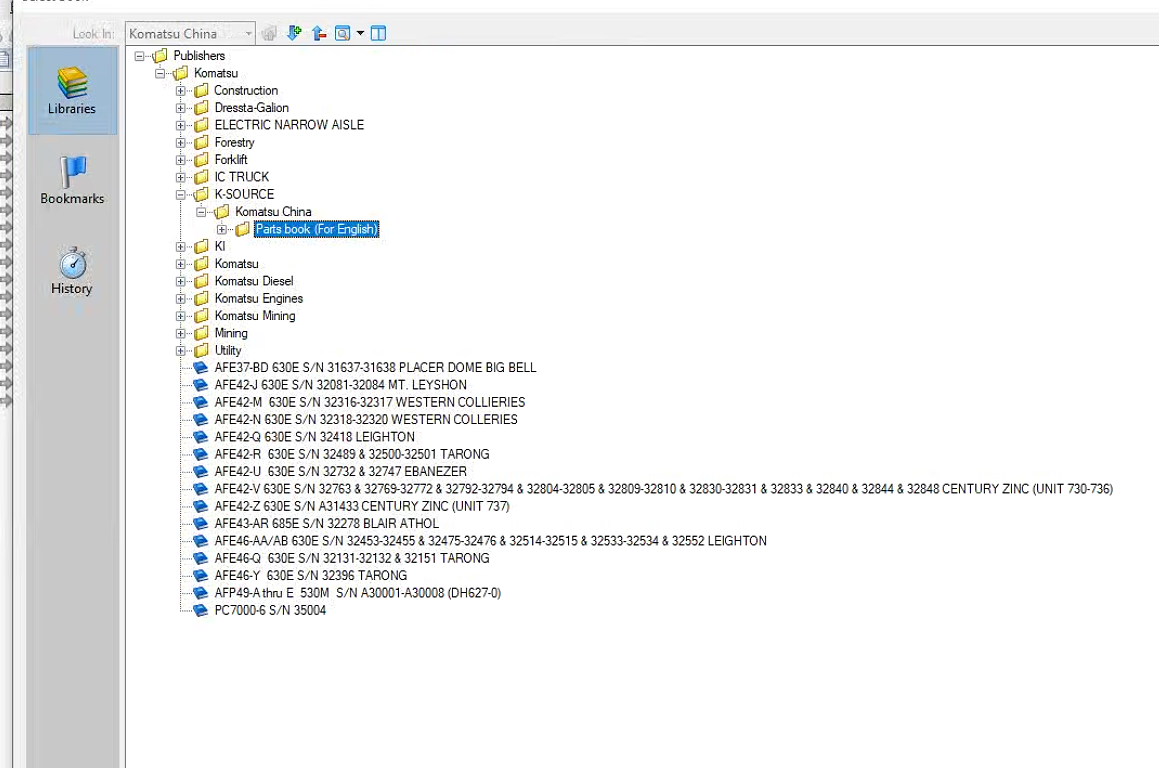
Task: Open AFP49-A thru E 530M book
Action: tap(358, 594)
